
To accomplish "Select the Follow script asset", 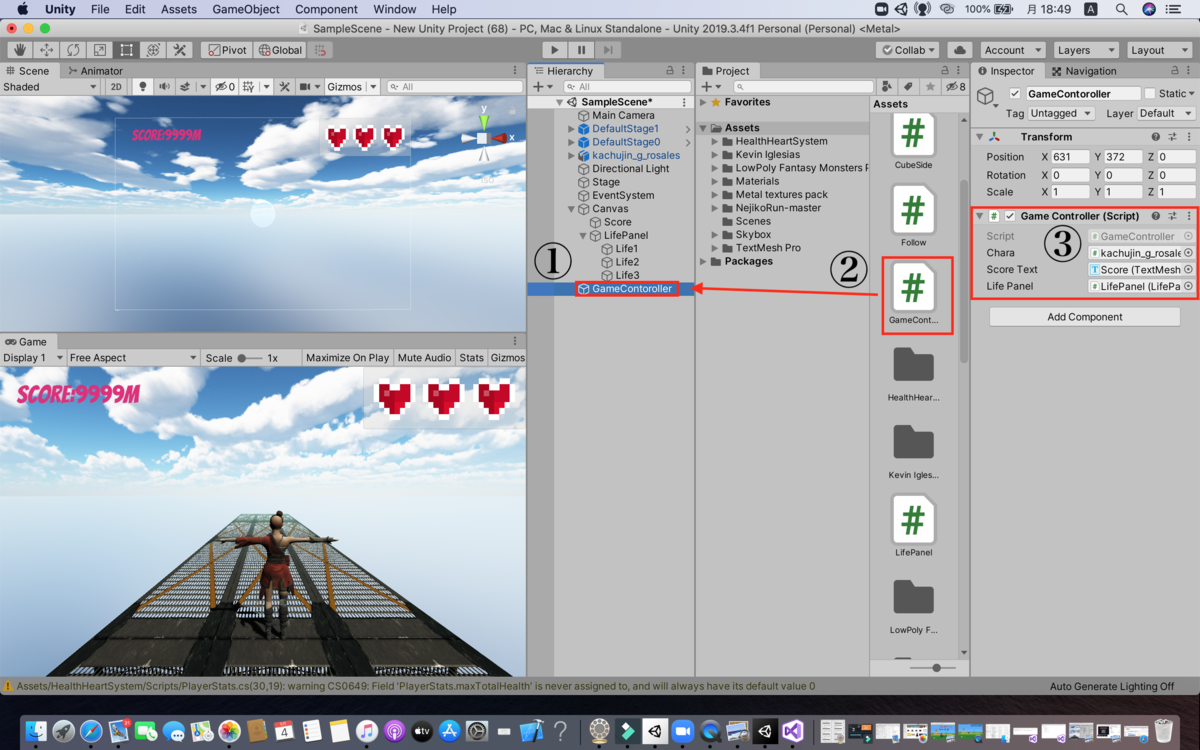I will pos(913,215).
